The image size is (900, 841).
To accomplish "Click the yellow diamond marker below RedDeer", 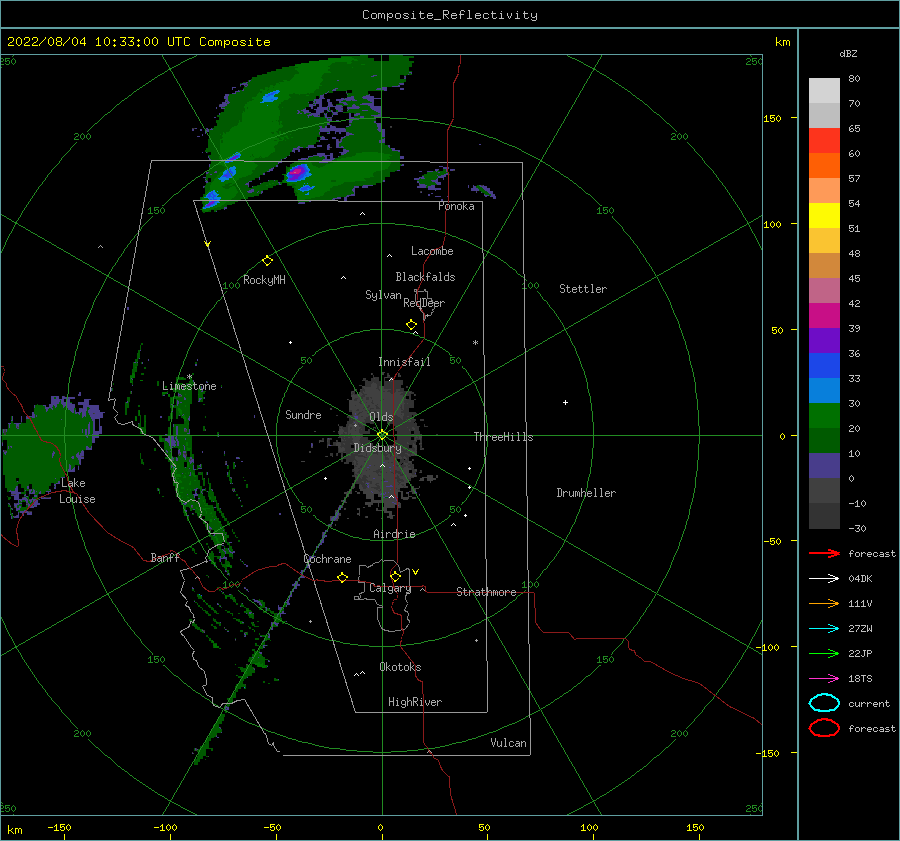I will 411,325.
